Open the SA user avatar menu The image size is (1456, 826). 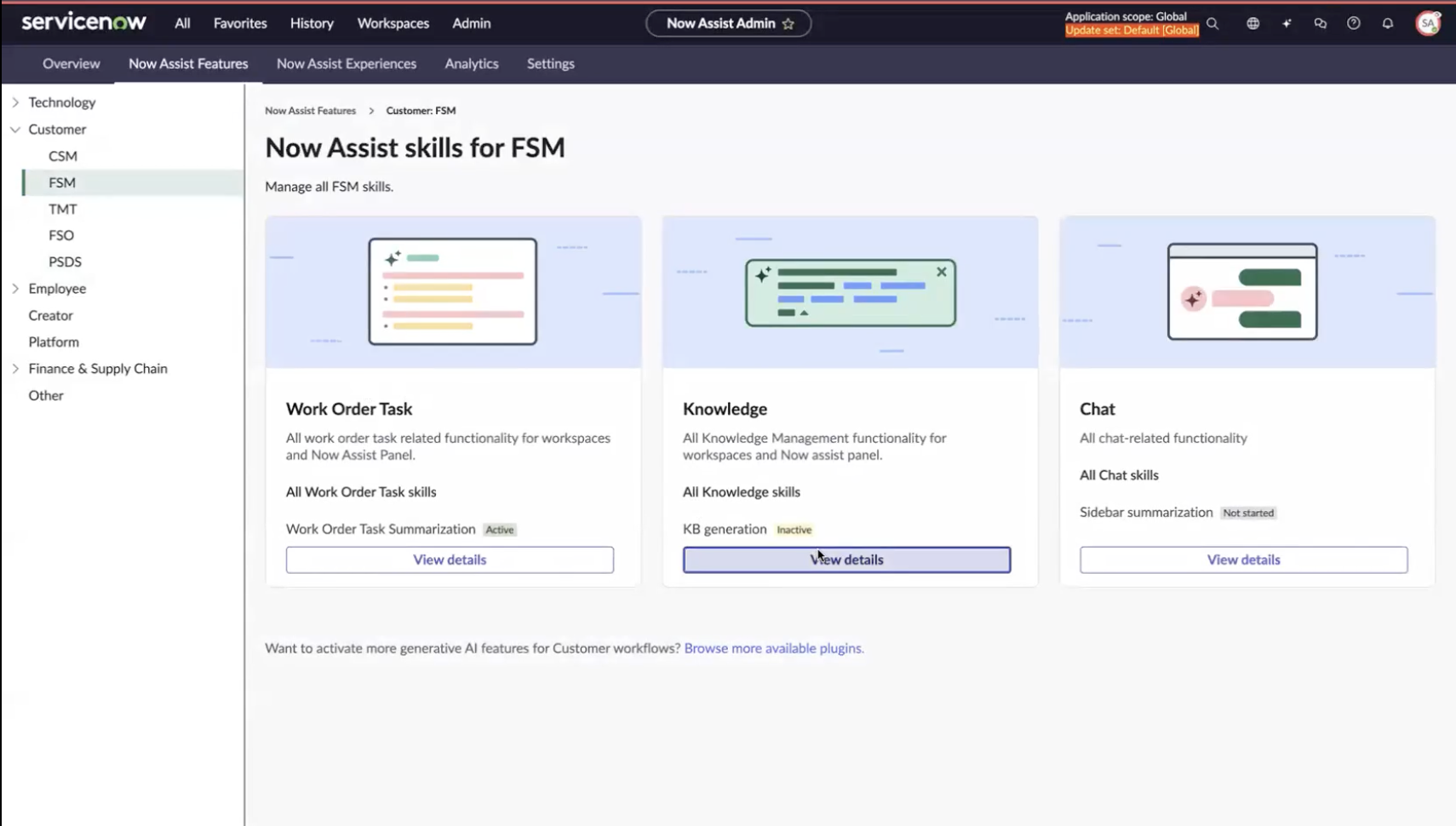(1428, 23)
